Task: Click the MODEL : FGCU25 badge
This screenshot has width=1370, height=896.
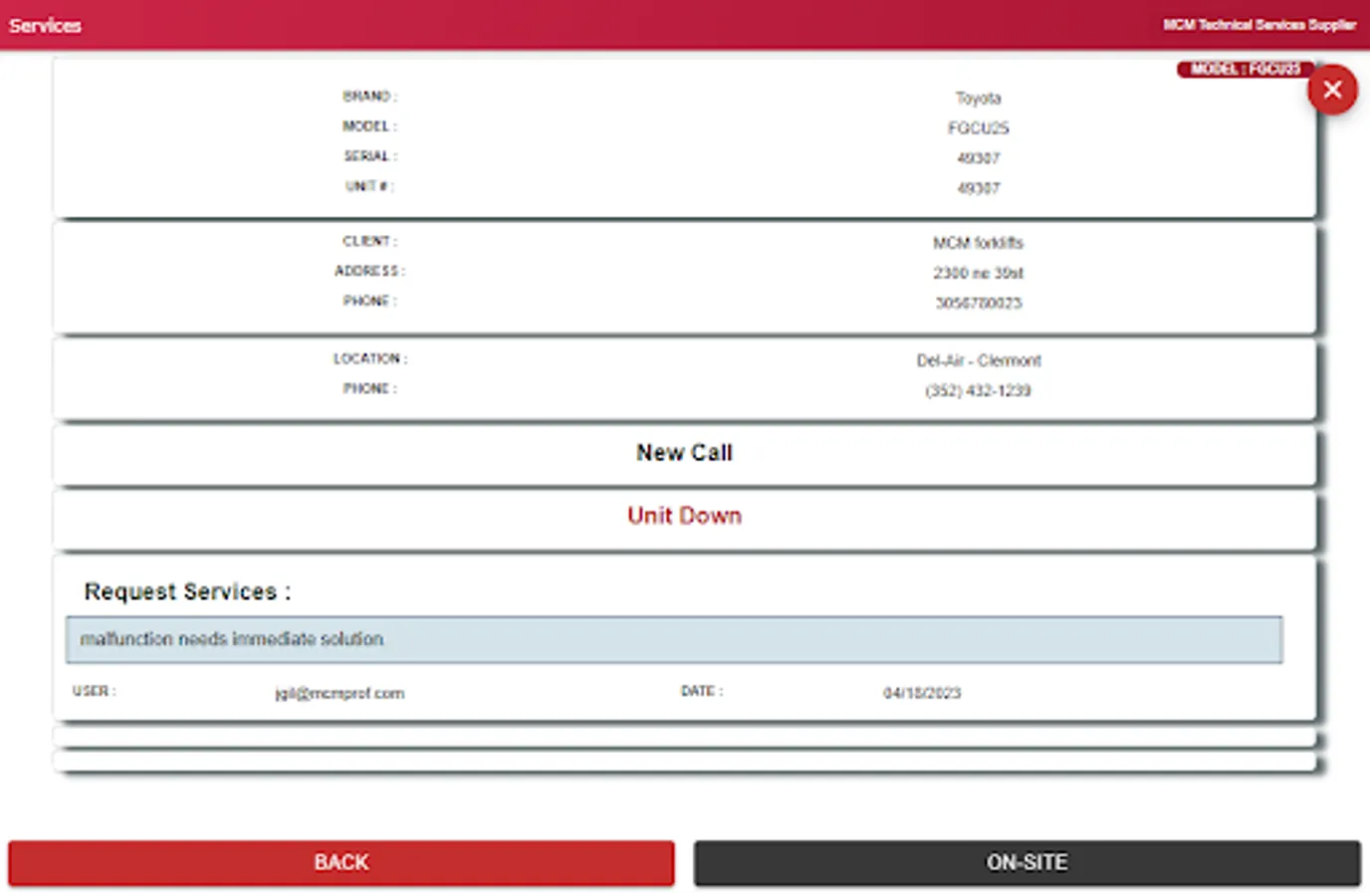Action: pos(1245,69)
